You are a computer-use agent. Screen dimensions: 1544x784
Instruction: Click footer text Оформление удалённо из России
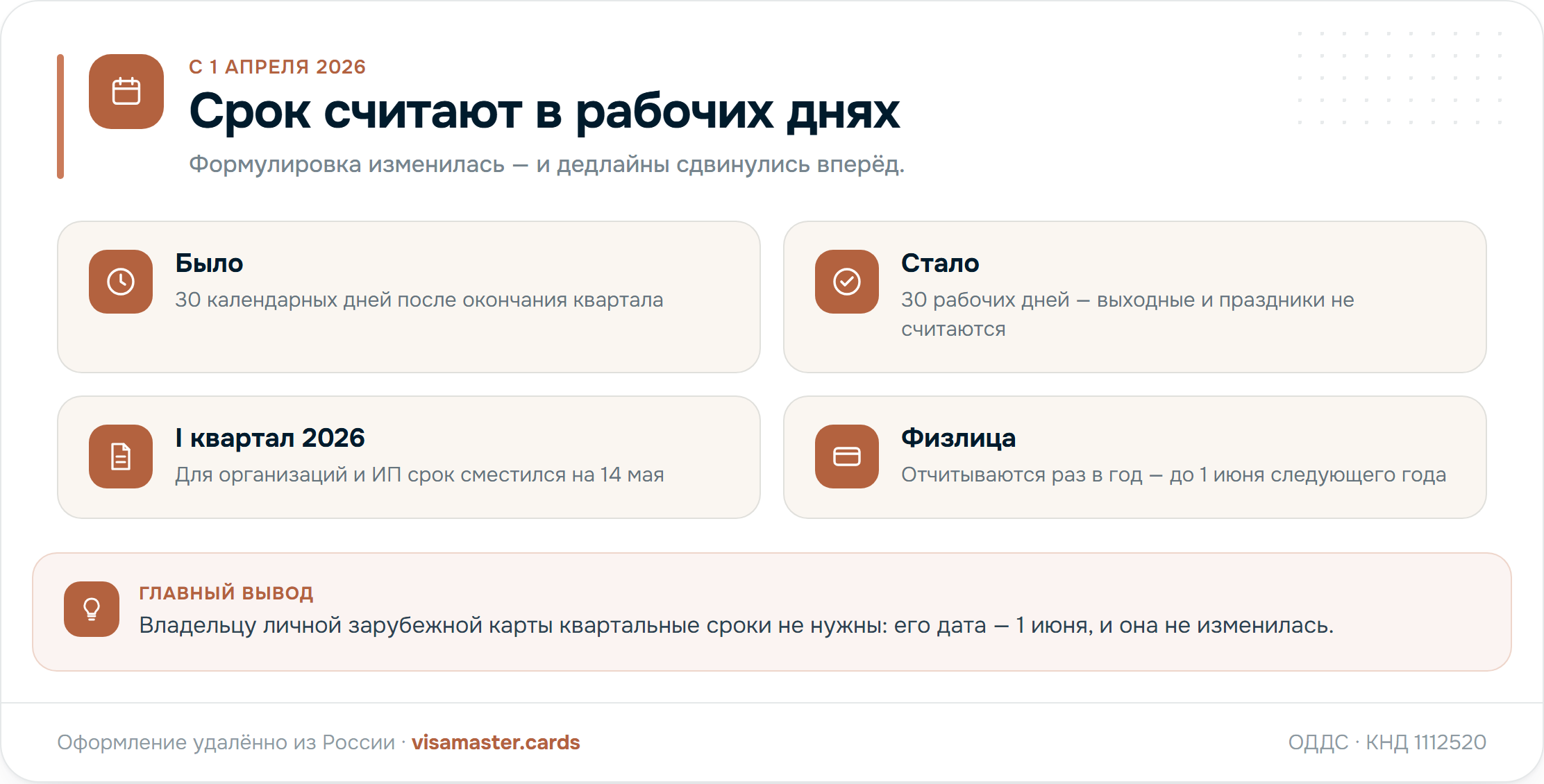pos(226,742)
